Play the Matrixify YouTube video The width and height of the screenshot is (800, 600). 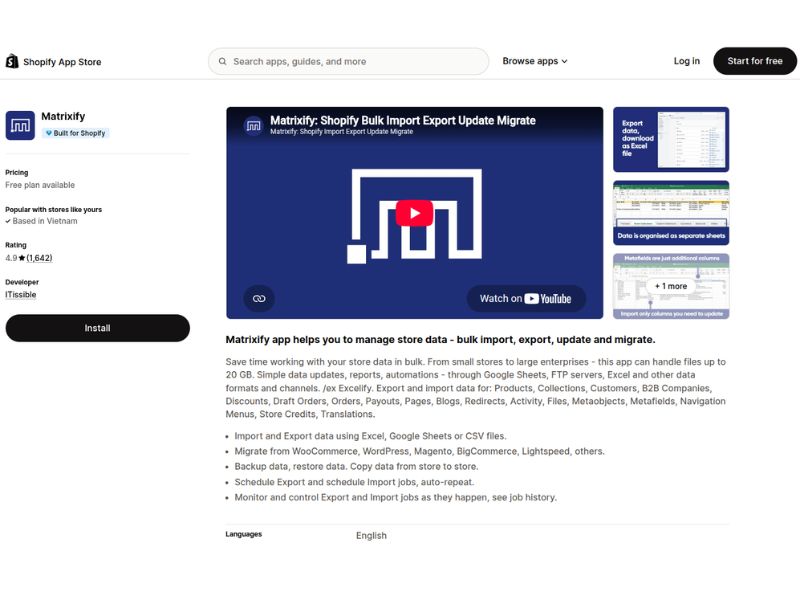(414, 213)
